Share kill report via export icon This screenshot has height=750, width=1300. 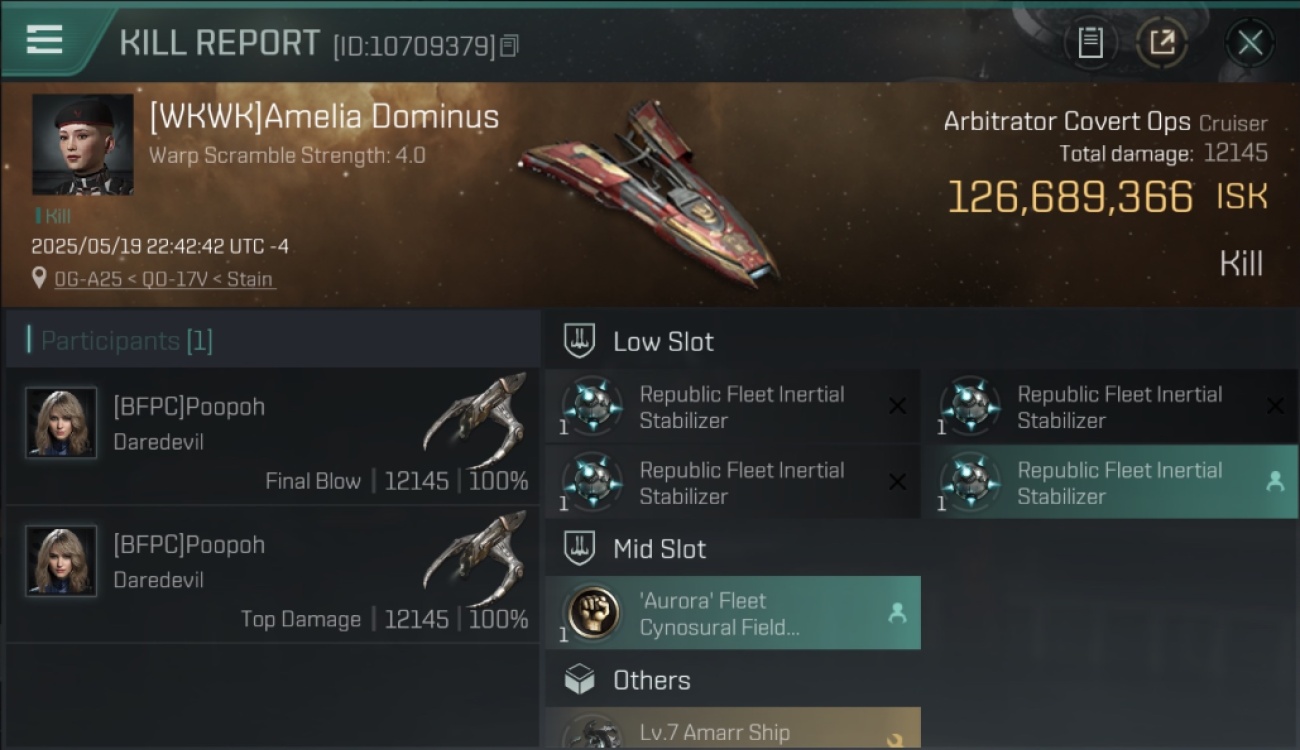point(1162,43)
